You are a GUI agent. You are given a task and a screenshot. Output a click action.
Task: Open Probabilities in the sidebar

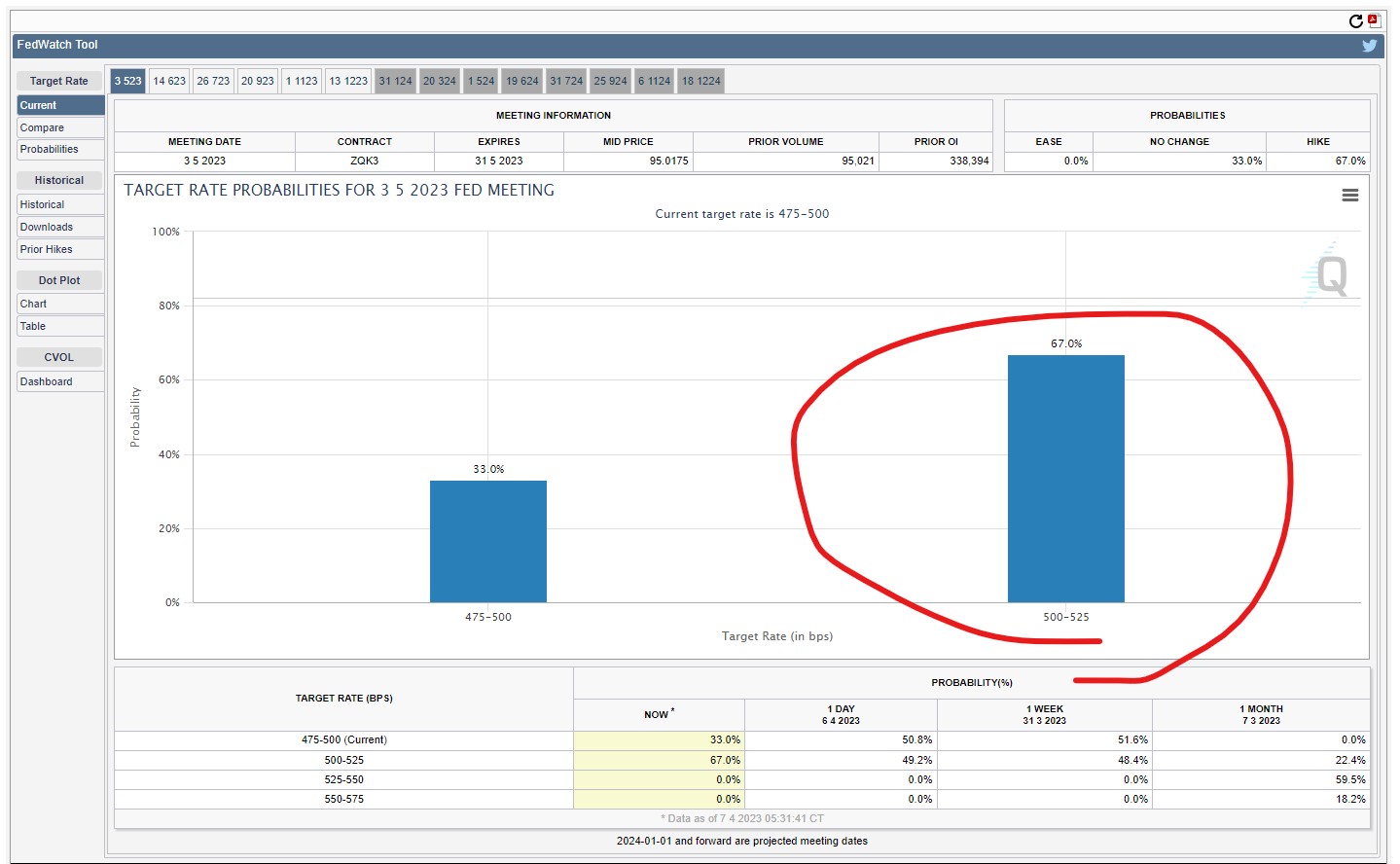[60, 150]
